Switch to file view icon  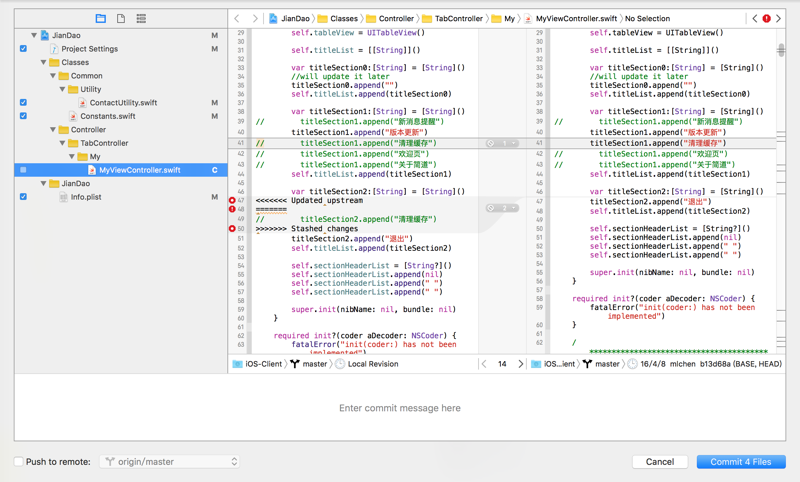pyautogui.click(x=121, y=18)
